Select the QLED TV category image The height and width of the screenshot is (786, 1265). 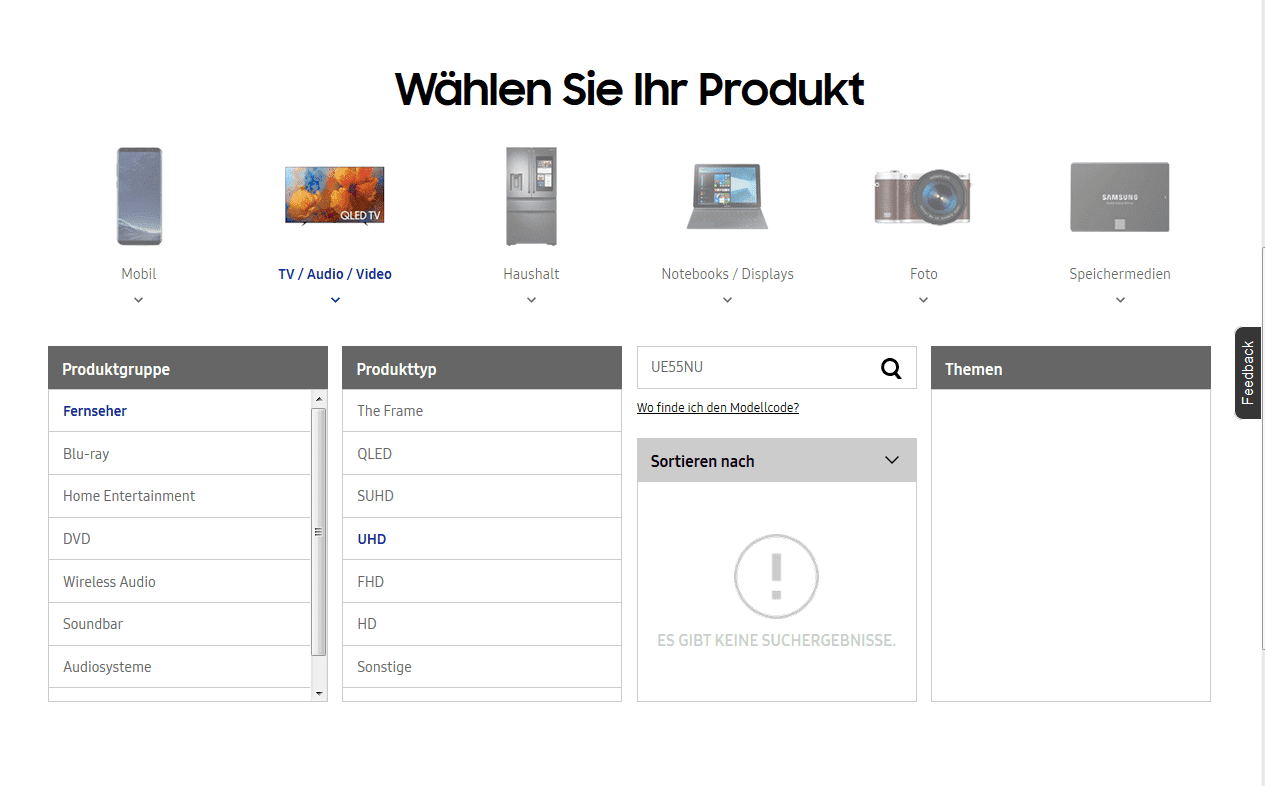pyautogui.click(x=335, y=196)
